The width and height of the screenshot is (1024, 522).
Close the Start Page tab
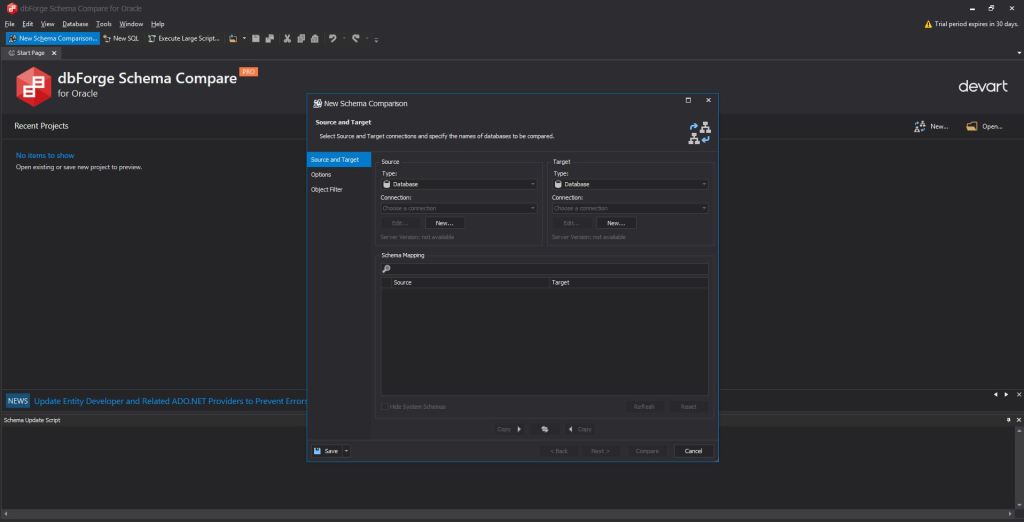(54, 53)
